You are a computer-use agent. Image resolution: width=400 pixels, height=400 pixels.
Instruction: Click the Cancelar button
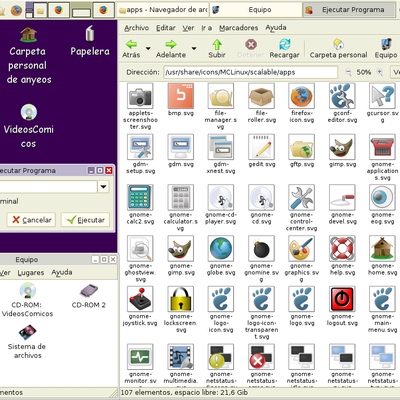pos(31,220)
